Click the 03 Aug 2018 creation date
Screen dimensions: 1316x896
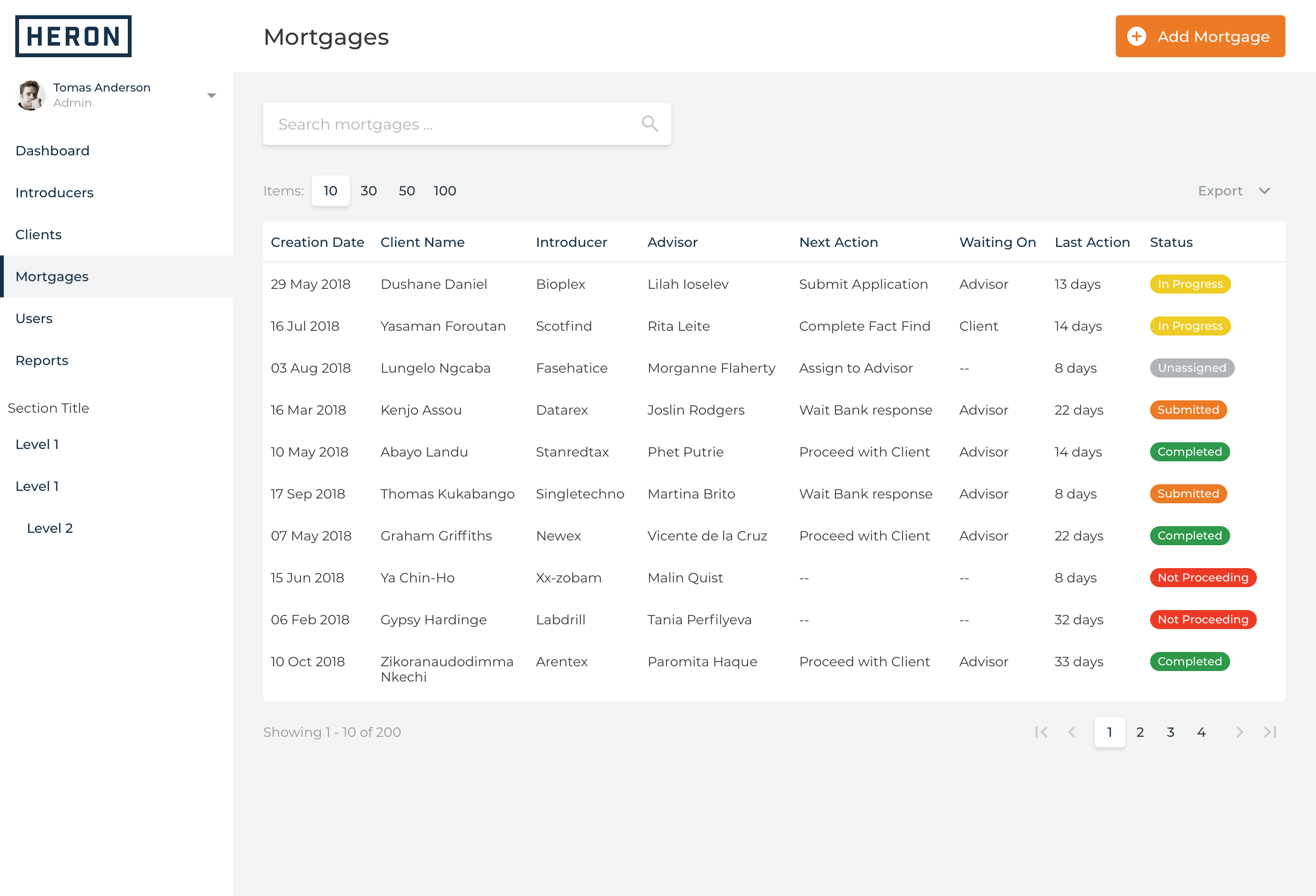tap(310, 368)
